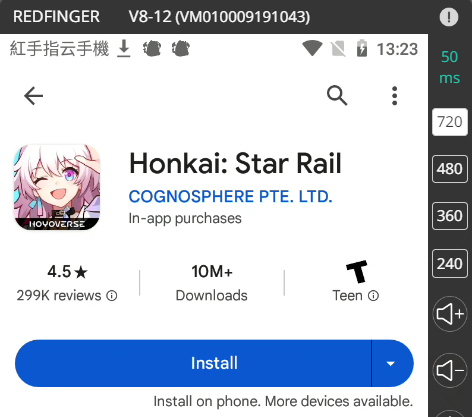
Task: Select the 240 resolution option
Action: [x=450, y=264]
